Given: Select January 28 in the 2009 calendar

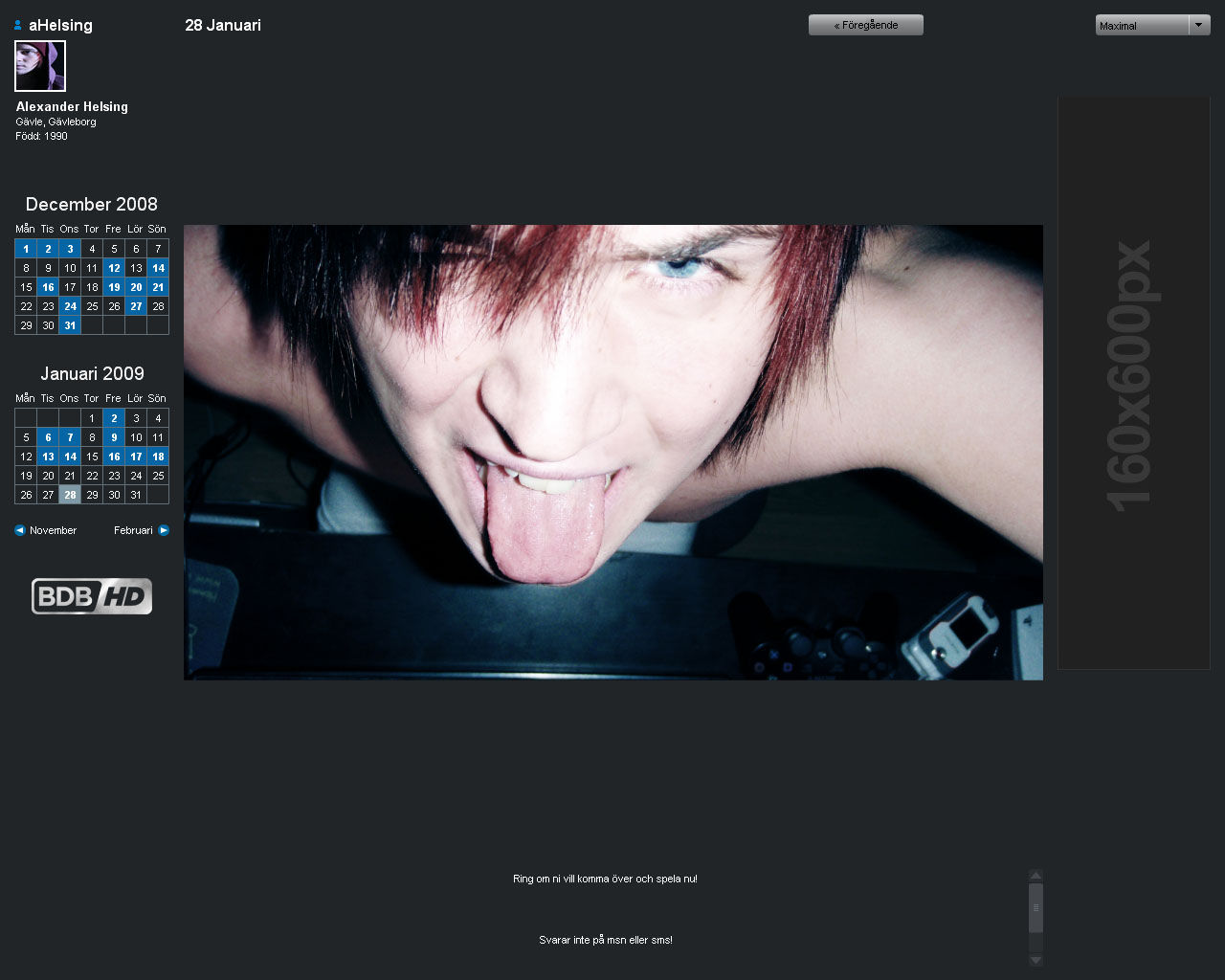Looking at the screenshot, I should click(70, 495).
